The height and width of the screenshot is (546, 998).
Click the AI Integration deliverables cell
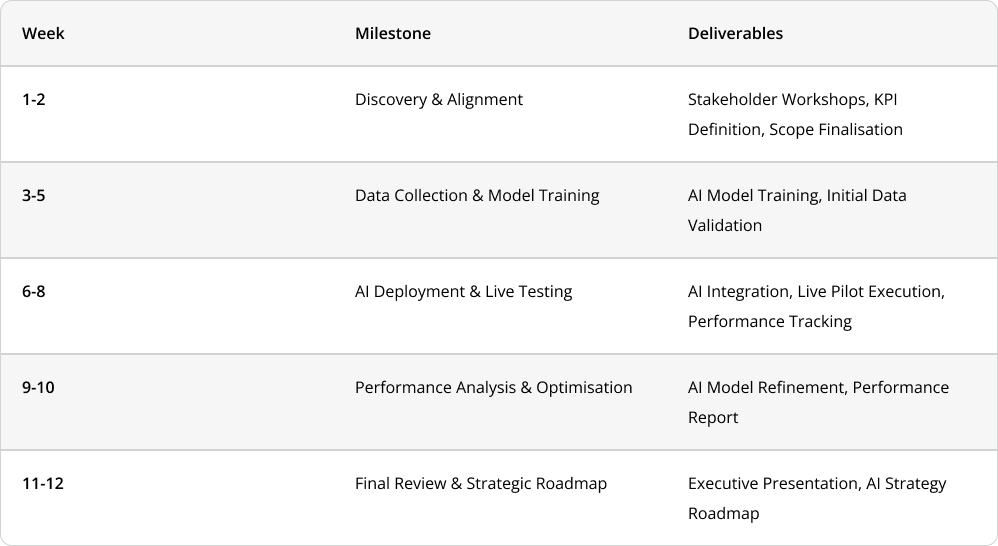816,307
